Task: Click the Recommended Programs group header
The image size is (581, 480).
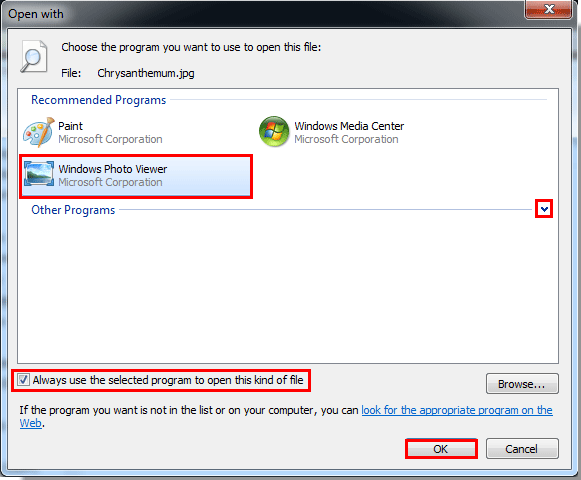Action: 99,100
